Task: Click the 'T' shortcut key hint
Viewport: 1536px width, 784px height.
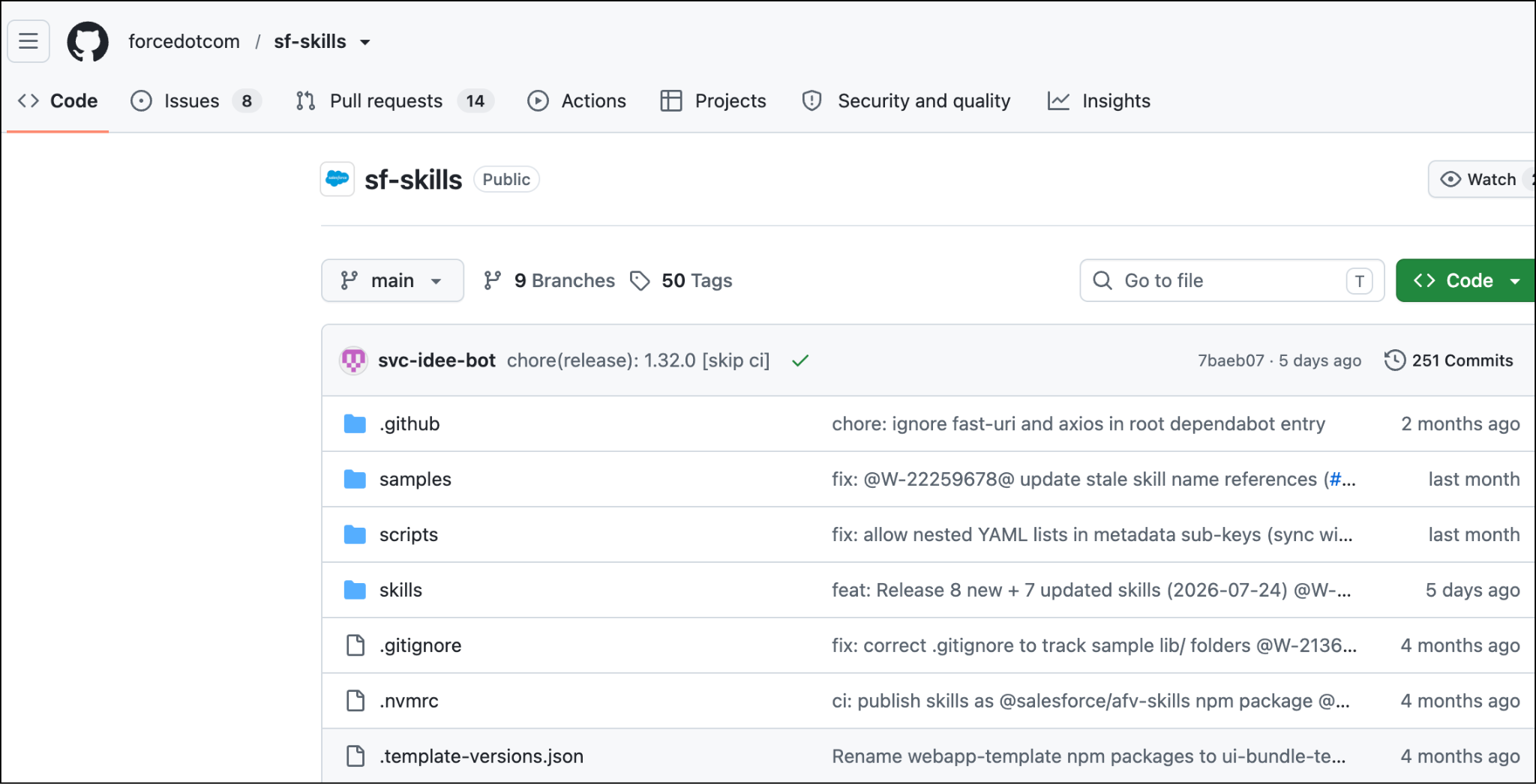Action: [1359, 281]
